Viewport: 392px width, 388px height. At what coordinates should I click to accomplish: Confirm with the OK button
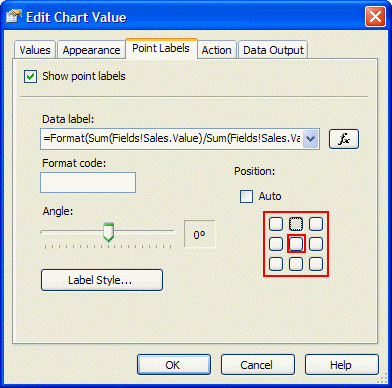pyautogui.click(x=174, y=365)
